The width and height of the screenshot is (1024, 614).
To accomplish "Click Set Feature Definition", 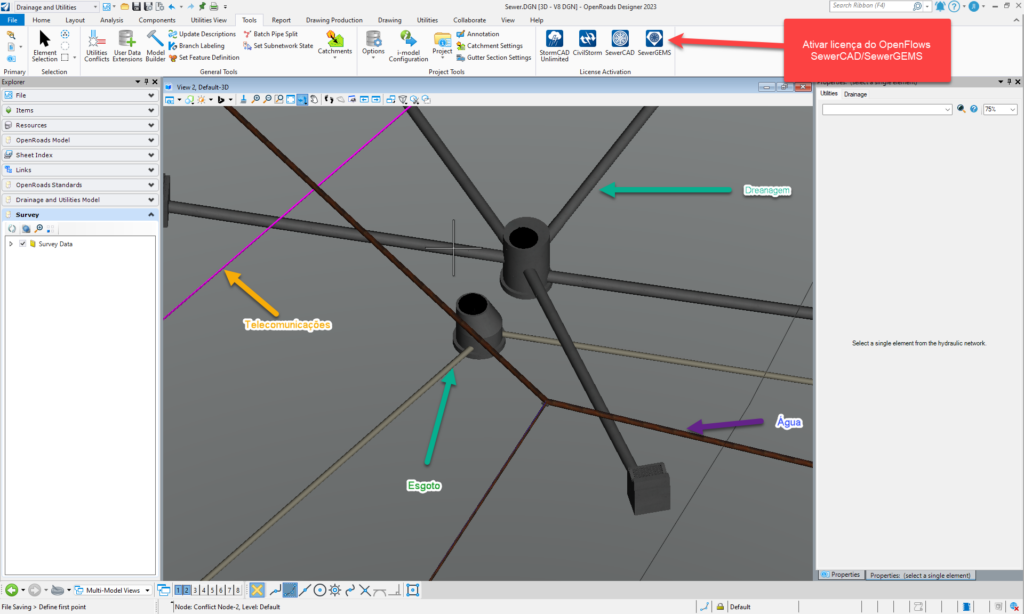I will click(204, 57).
